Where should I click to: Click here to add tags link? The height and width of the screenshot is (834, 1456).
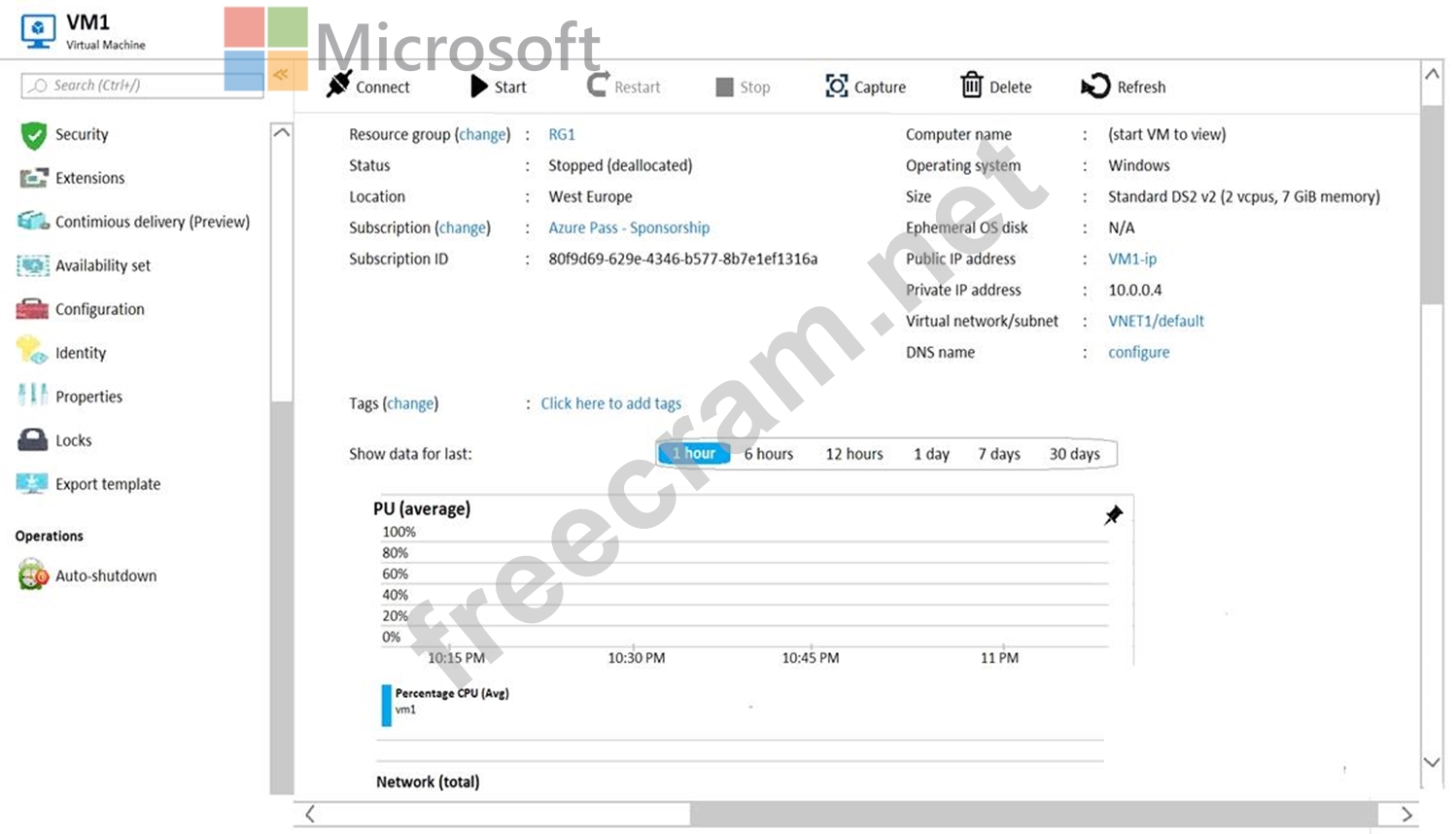[610, 403]
